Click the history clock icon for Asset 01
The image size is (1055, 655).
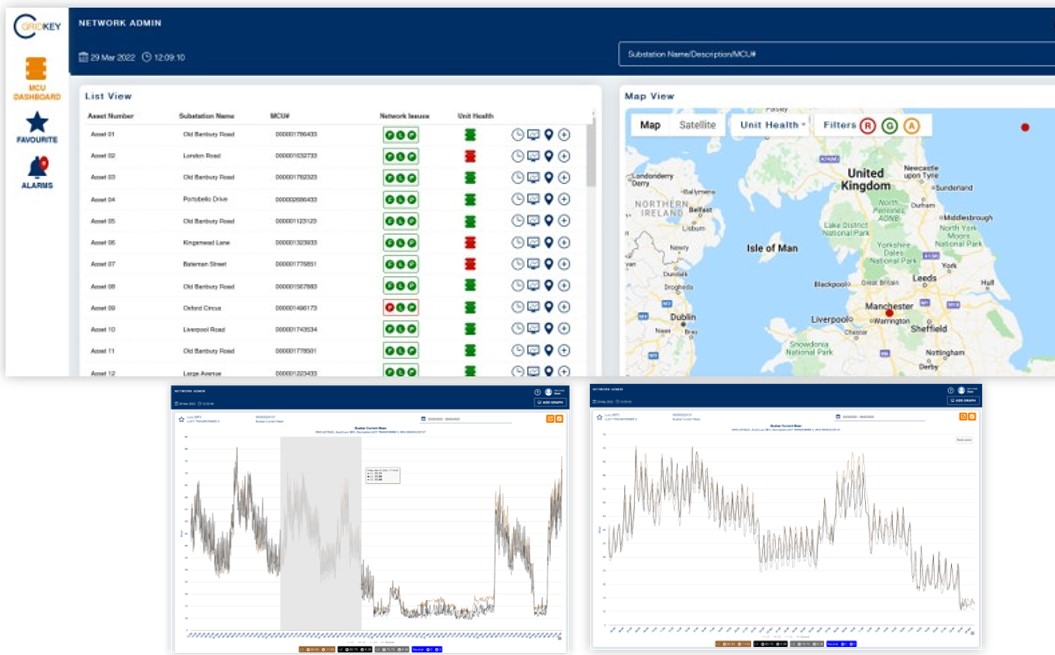coord(518,134)
